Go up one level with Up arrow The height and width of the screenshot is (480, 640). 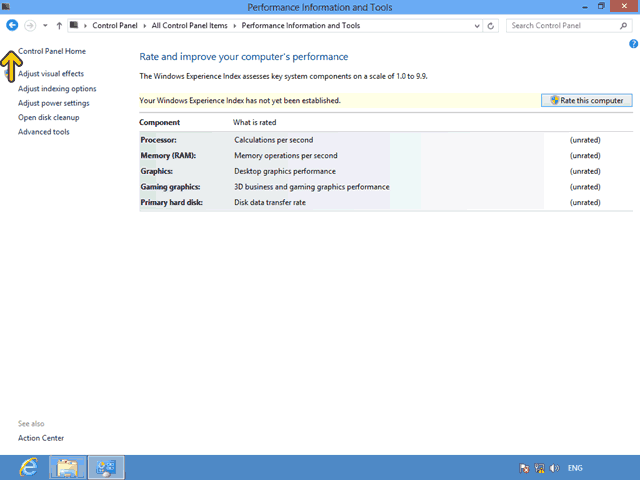click(x=59, y=26)
